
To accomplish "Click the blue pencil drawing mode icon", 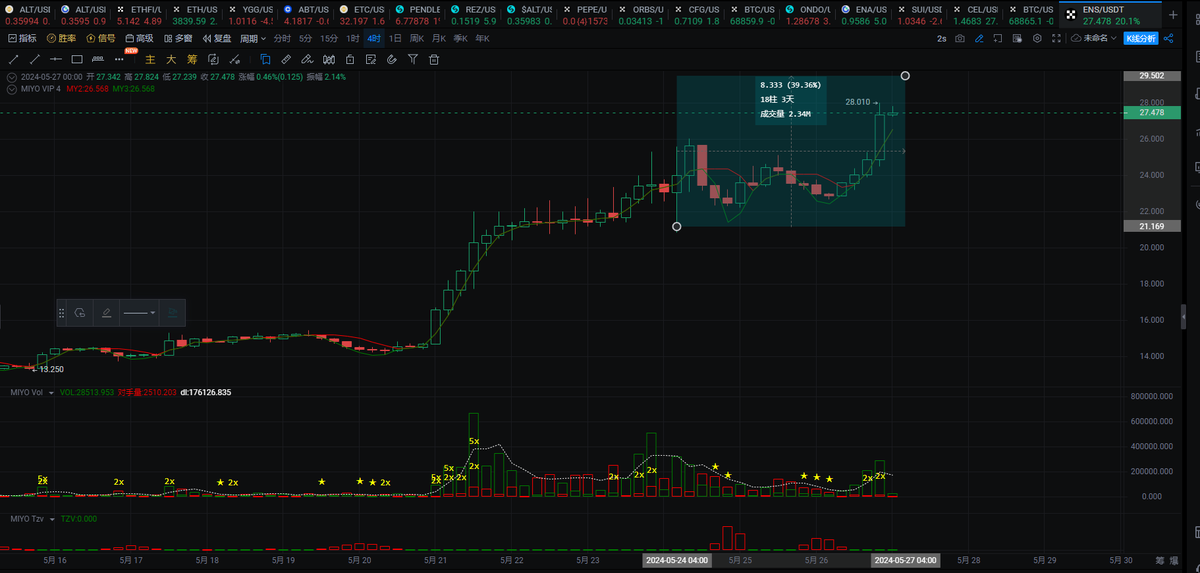I will point(979,38).
